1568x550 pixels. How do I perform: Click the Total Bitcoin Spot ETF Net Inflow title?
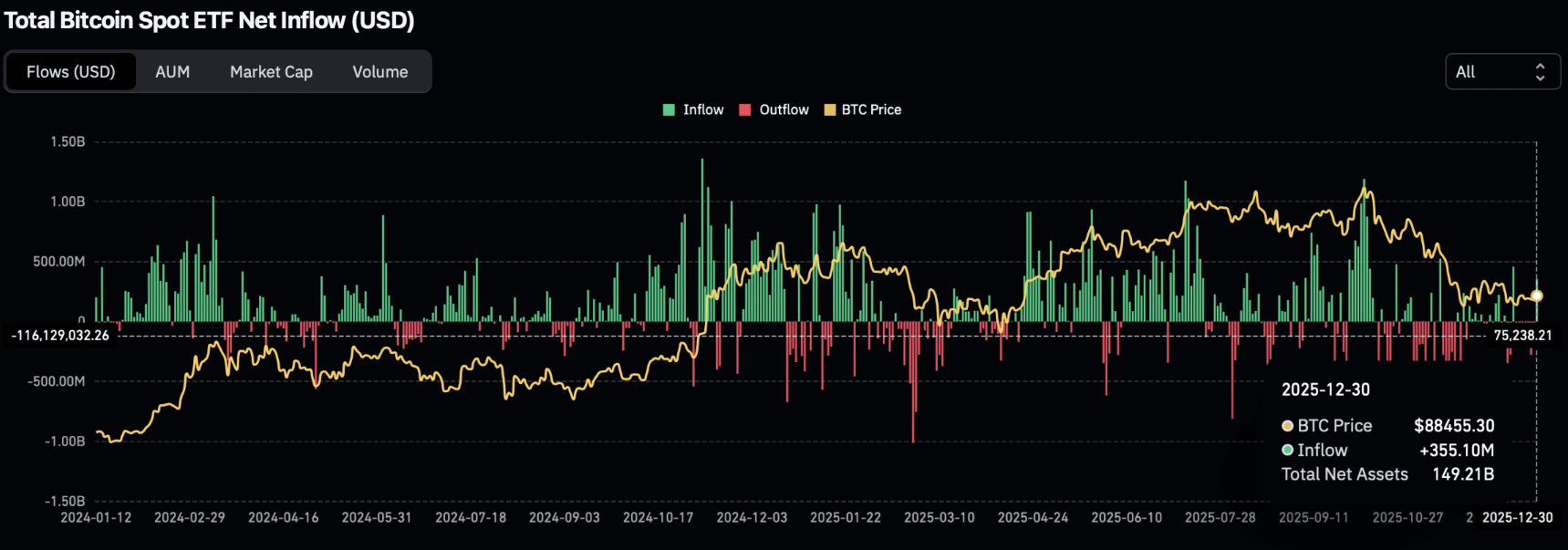[x=209, y=20]
